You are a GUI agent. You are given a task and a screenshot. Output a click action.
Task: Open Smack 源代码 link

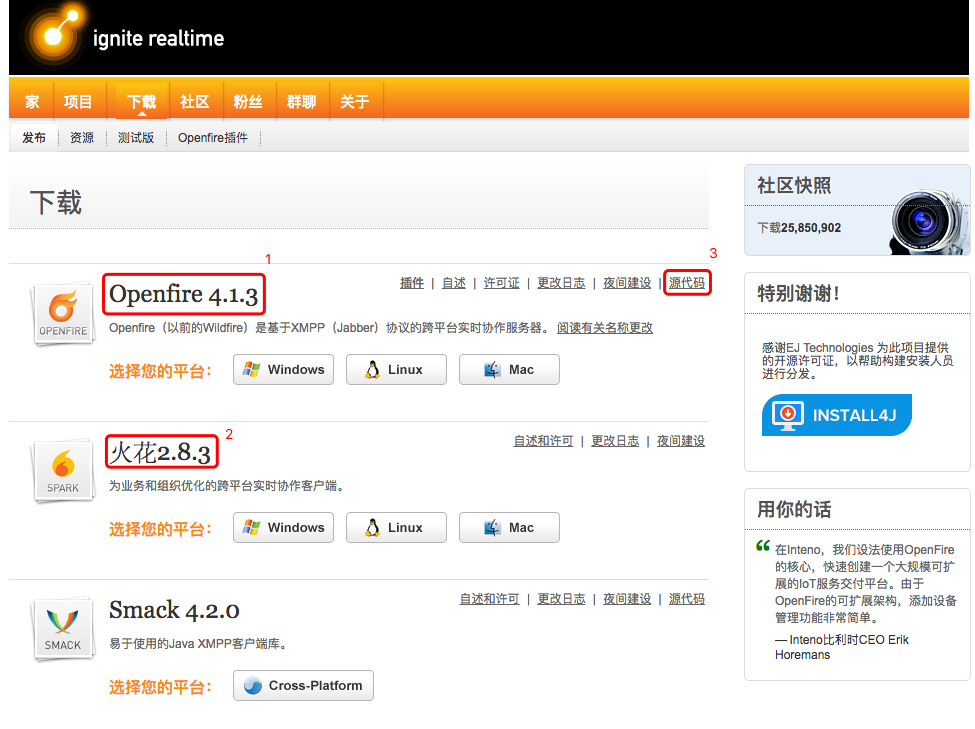tap(687, 599)
